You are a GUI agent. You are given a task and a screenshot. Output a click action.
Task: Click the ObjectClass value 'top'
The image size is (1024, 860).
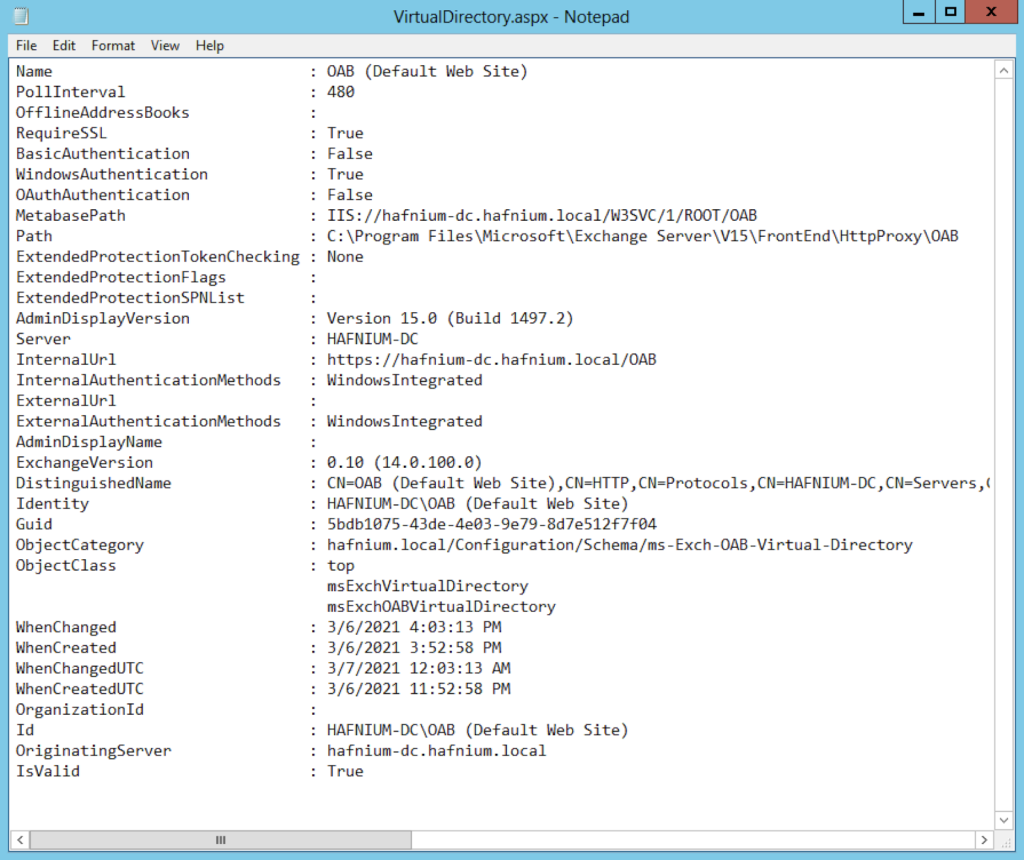click(340, 565)
